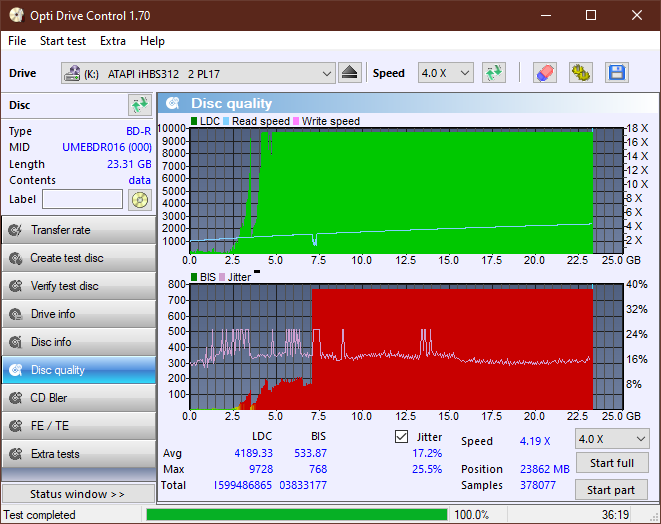This screenshot has width=661, height=524.
Task: Click the Samples value 378077
Action: tap(537, 485)
